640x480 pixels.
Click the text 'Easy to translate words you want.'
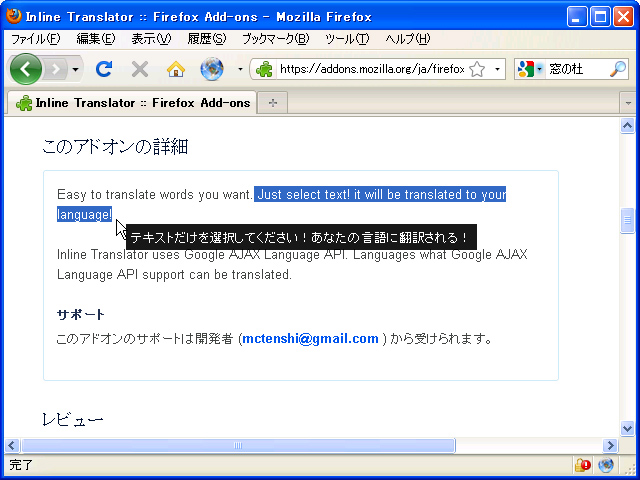tap(155, 195)
